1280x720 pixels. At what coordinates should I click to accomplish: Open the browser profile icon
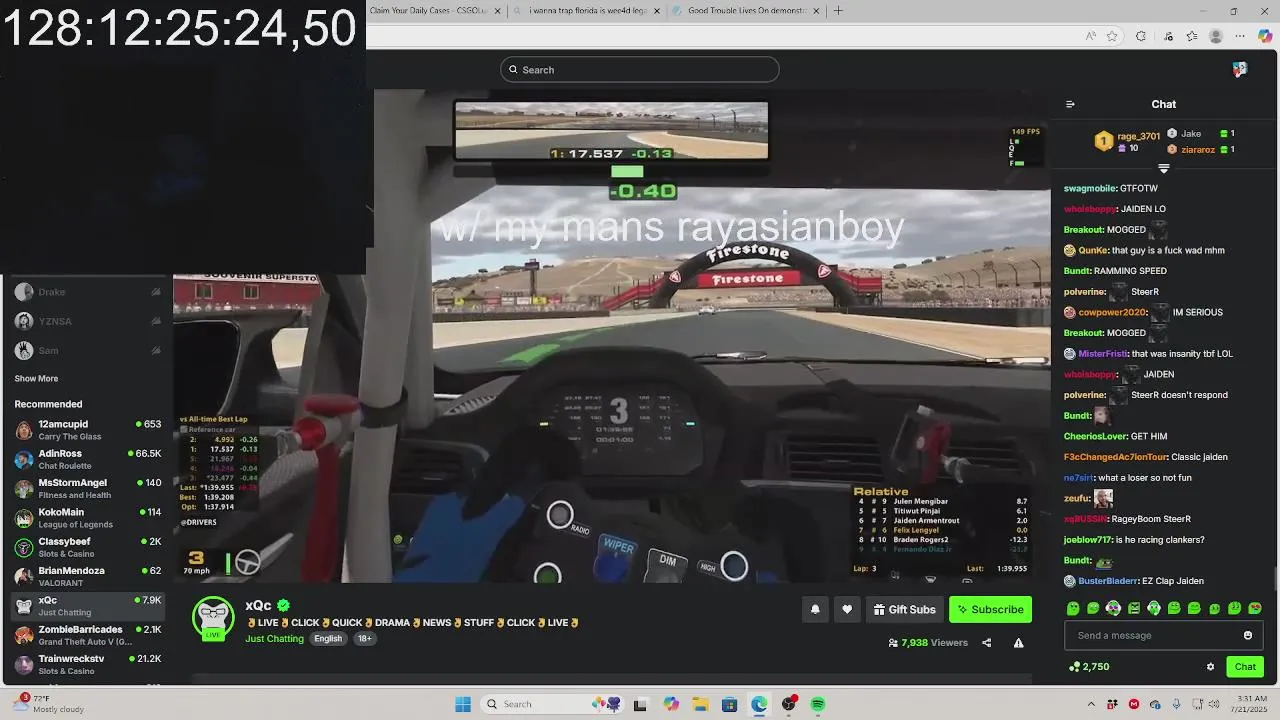(1216, 36)
